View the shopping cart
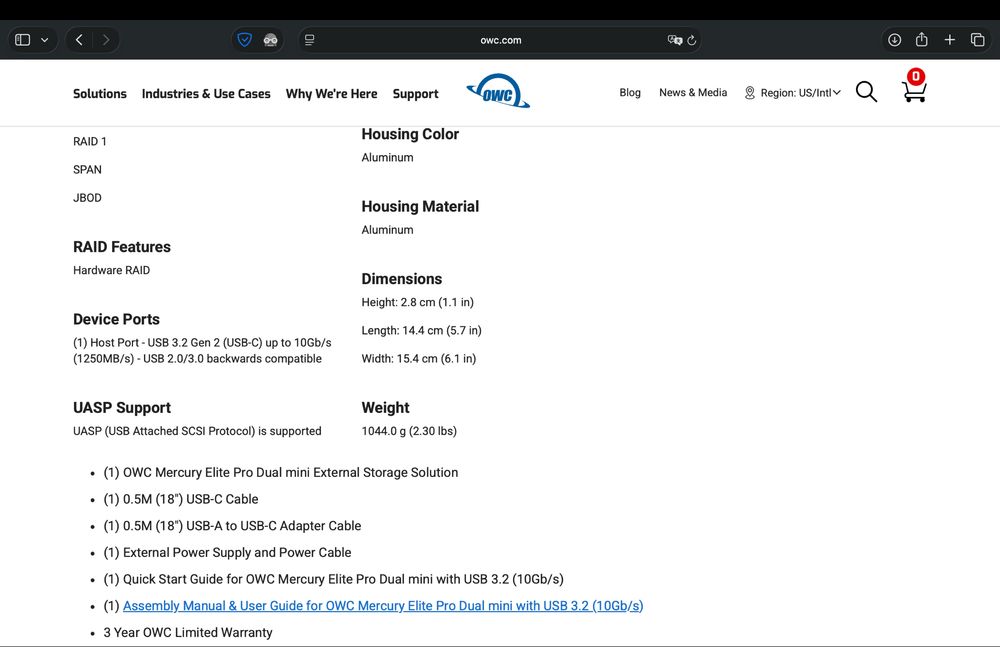 tap(914, 93)
